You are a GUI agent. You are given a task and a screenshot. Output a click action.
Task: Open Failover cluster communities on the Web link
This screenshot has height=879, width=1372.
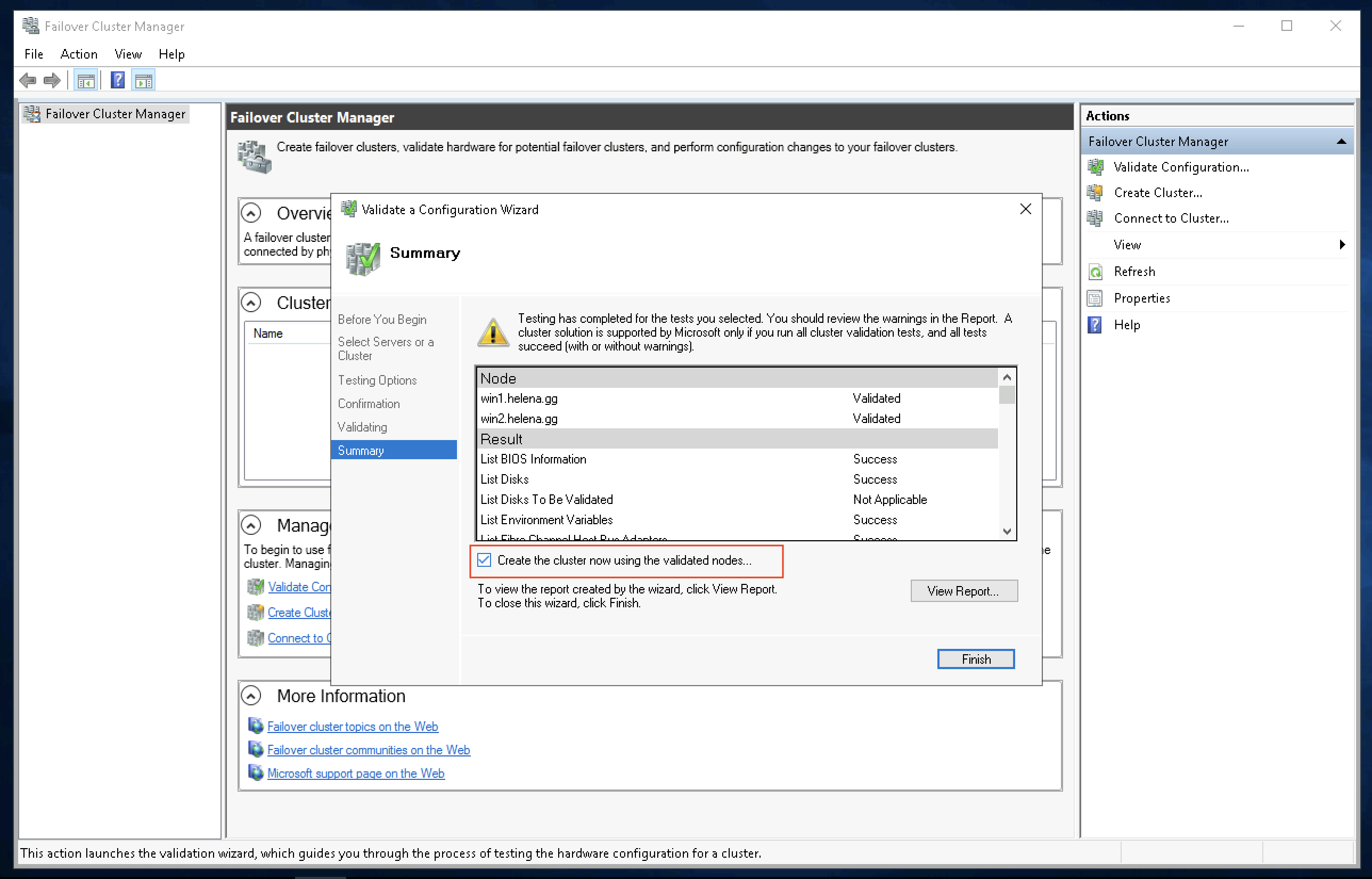(x=369, y=750)
